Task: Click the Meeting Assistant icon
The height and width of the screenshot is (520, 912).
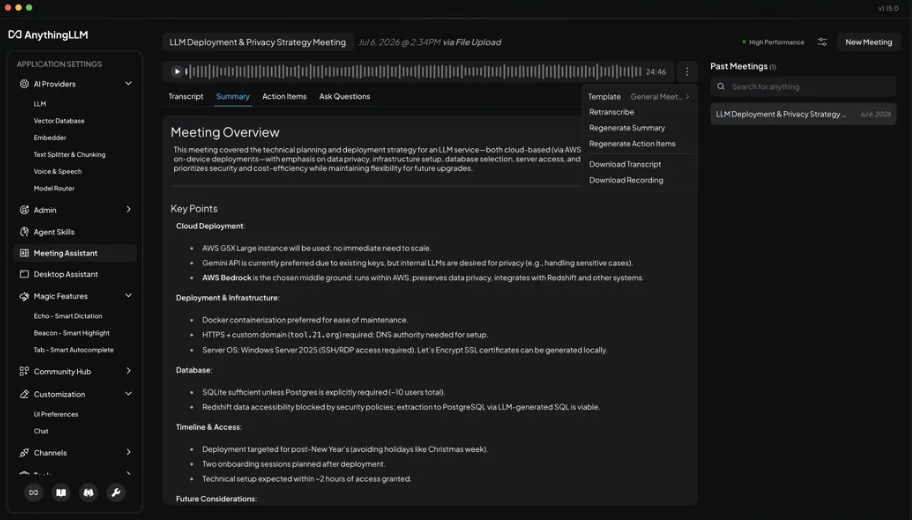Action: [24, 253]
